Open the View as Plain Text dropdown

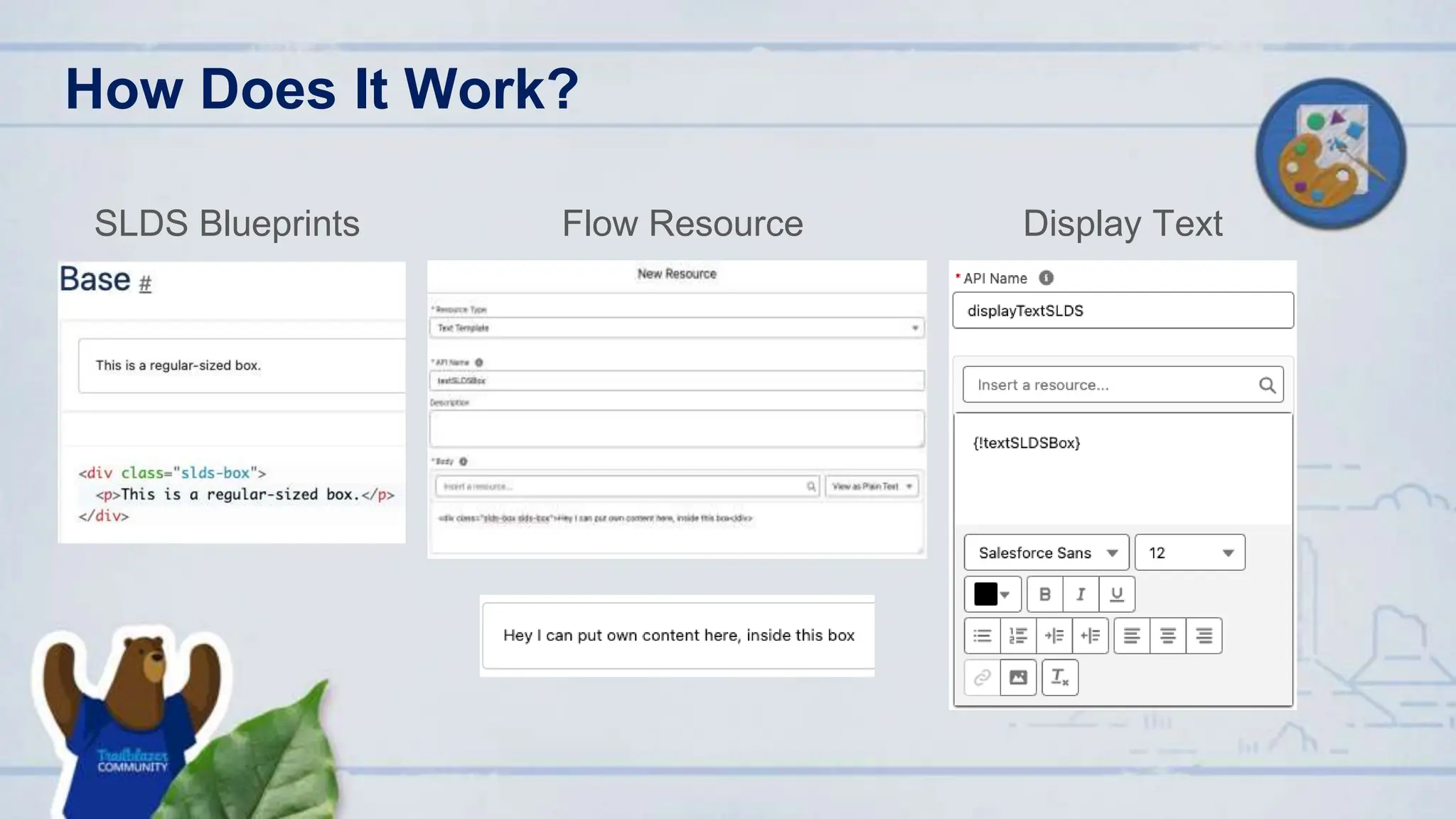point(872,486)
